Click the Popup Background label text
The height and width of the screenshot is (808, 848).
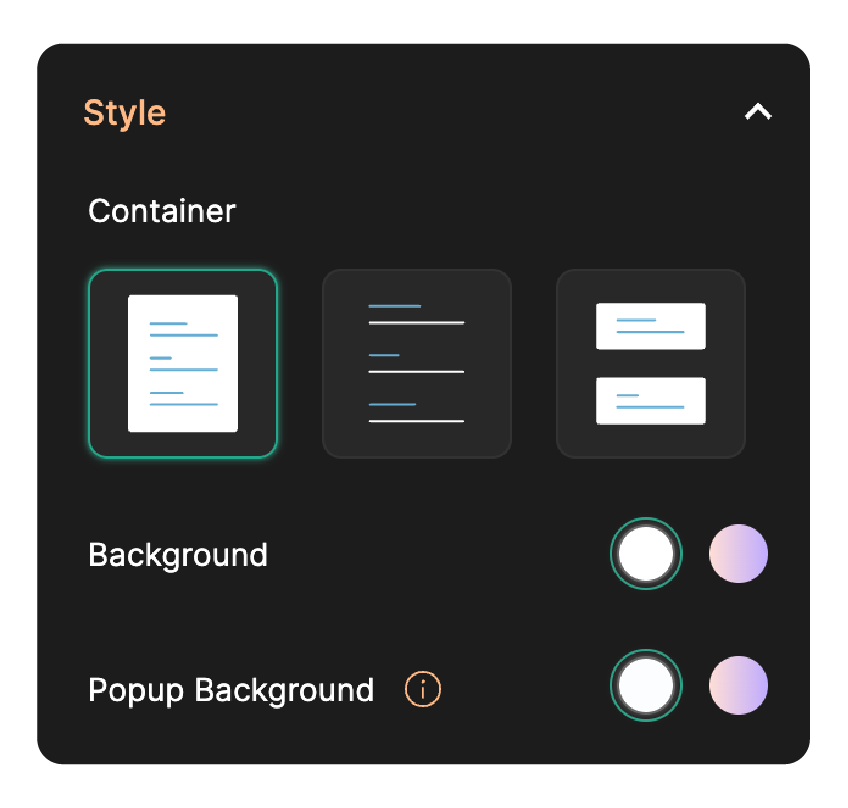(x=231, y=689)
